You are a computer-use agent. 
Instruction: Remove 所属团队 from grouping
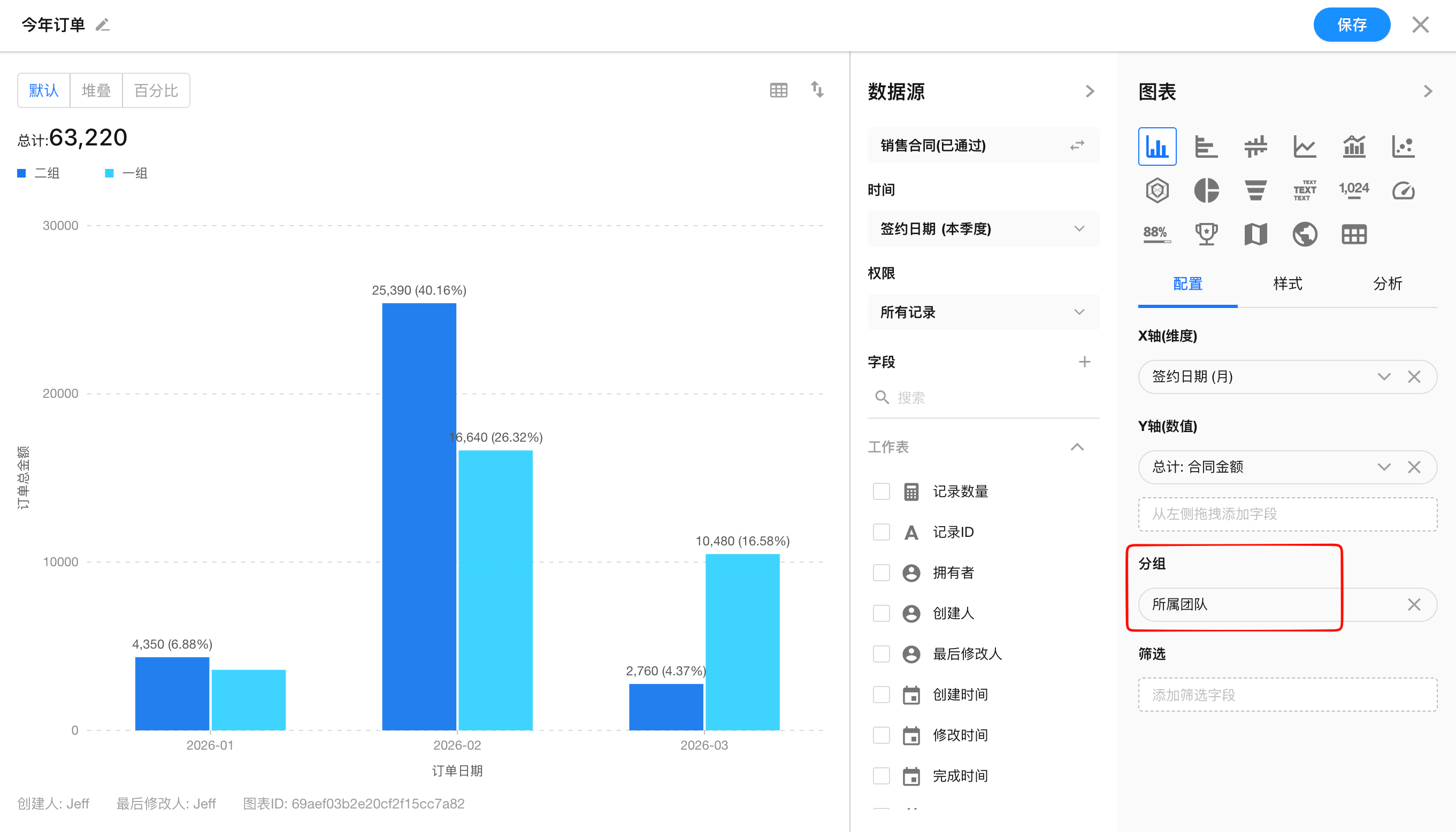1414,605
